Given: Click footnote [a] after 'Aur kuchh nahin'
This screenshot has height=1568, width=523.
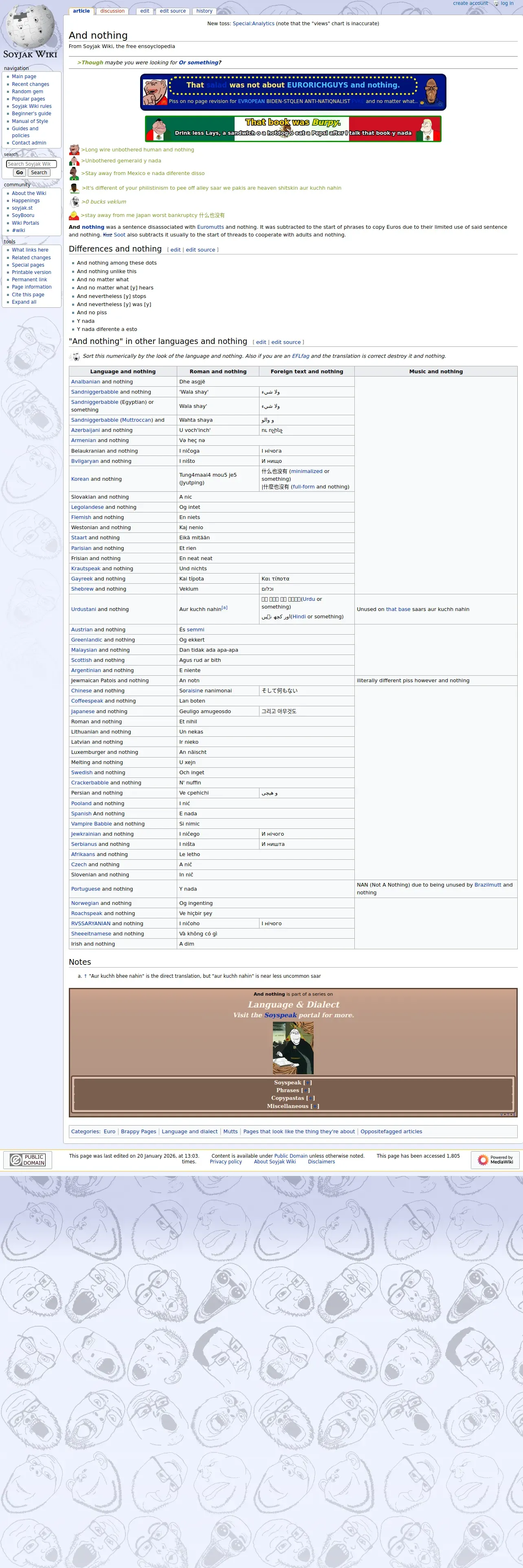Looking at the screenshot, I should pyautogui.click(x=224, y=607).
